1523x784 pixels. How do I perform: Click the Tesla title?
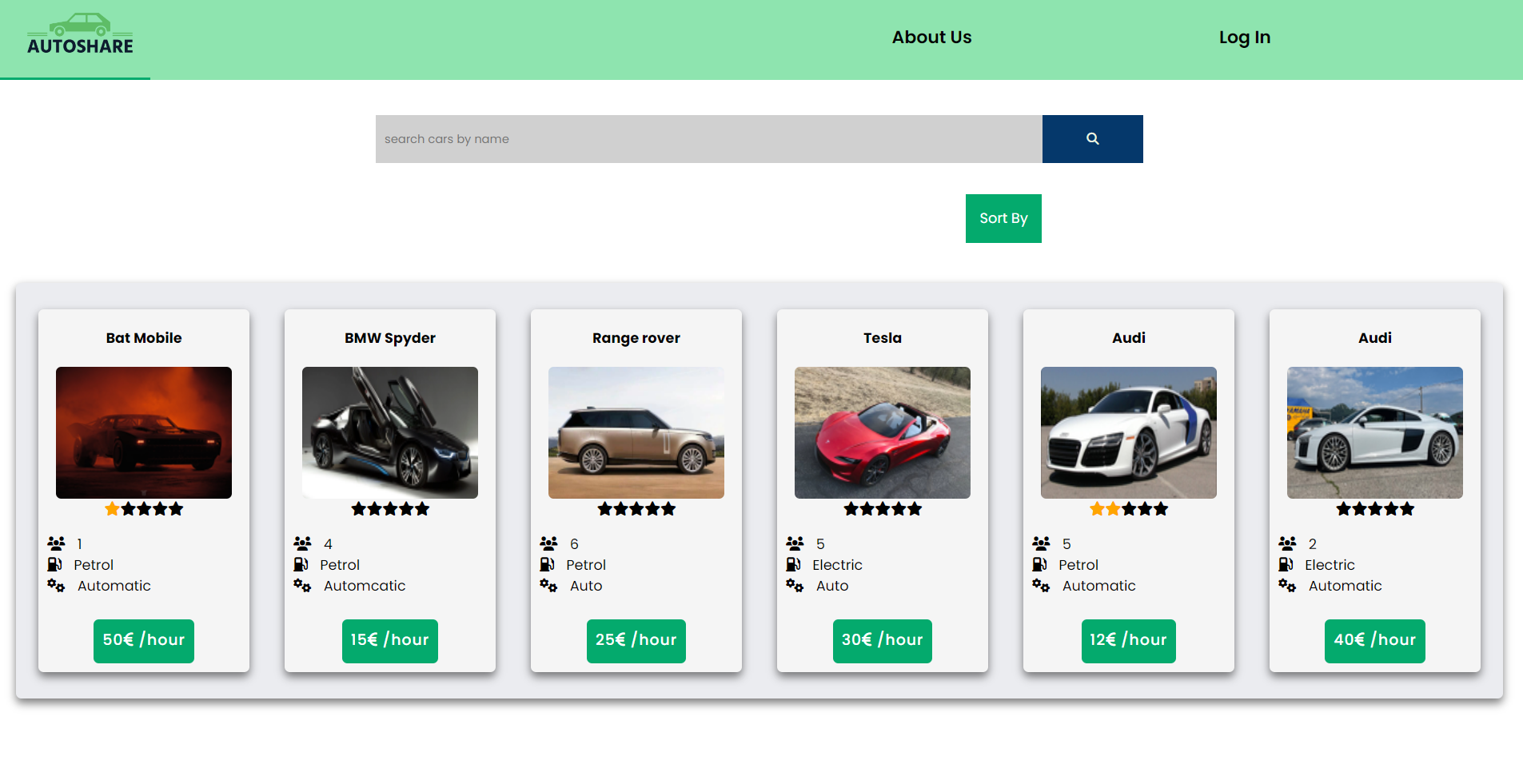tap(883, 338)
